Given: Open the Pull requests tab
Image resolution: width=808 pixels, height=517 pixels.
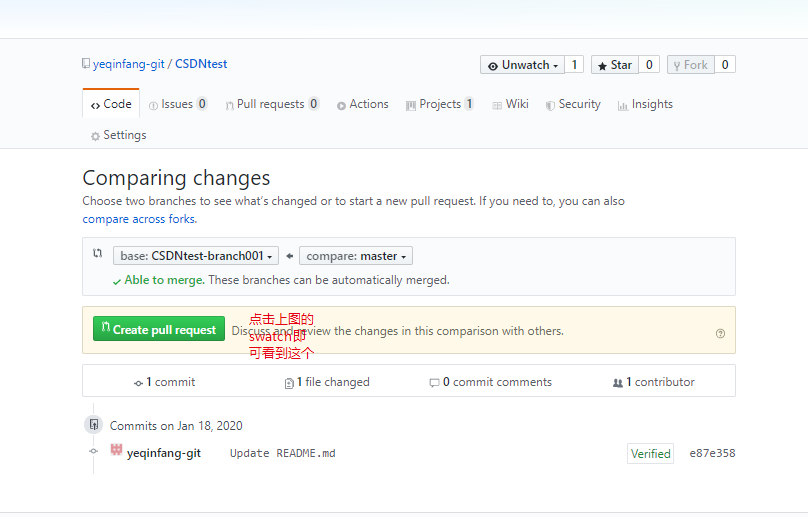Looking at the screenshot, I should tap(272, 104).
